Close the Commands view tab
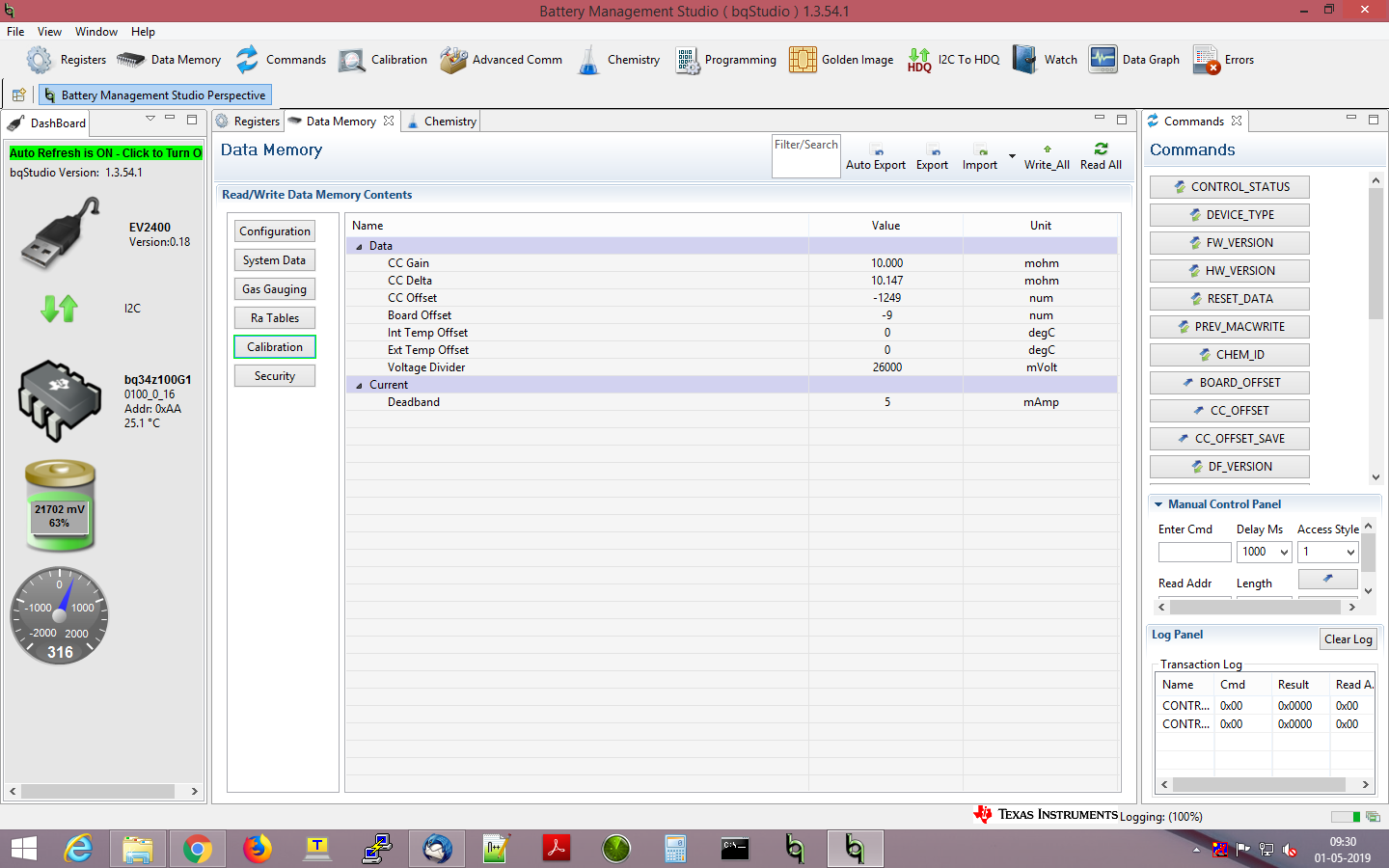Image resolution: width=1389 pixels, height=868 pixels. [x=1237, y=121]
